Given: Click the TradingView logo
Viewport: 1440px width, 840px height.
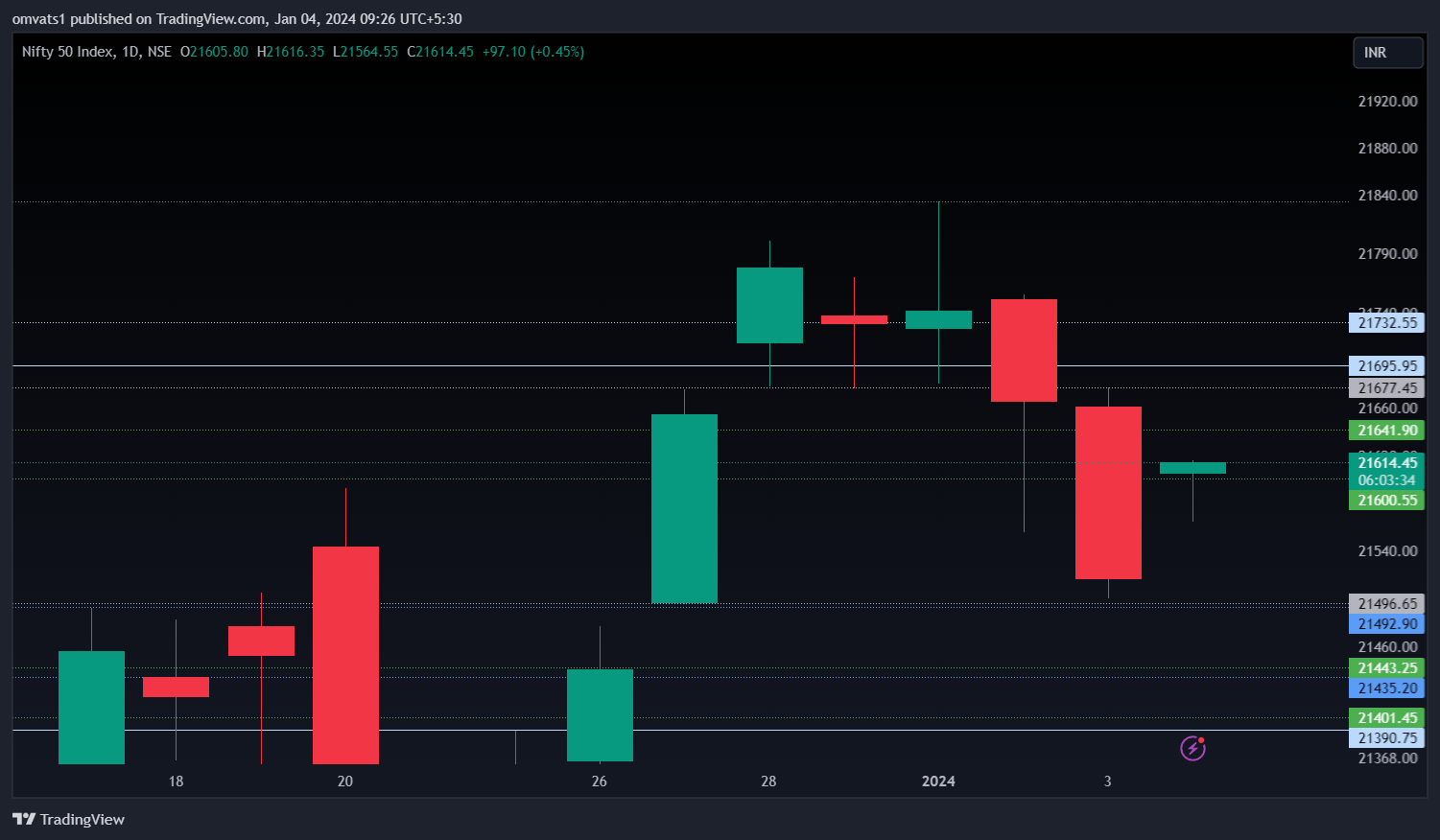Looking at the screenshot, I should [68, 819].
